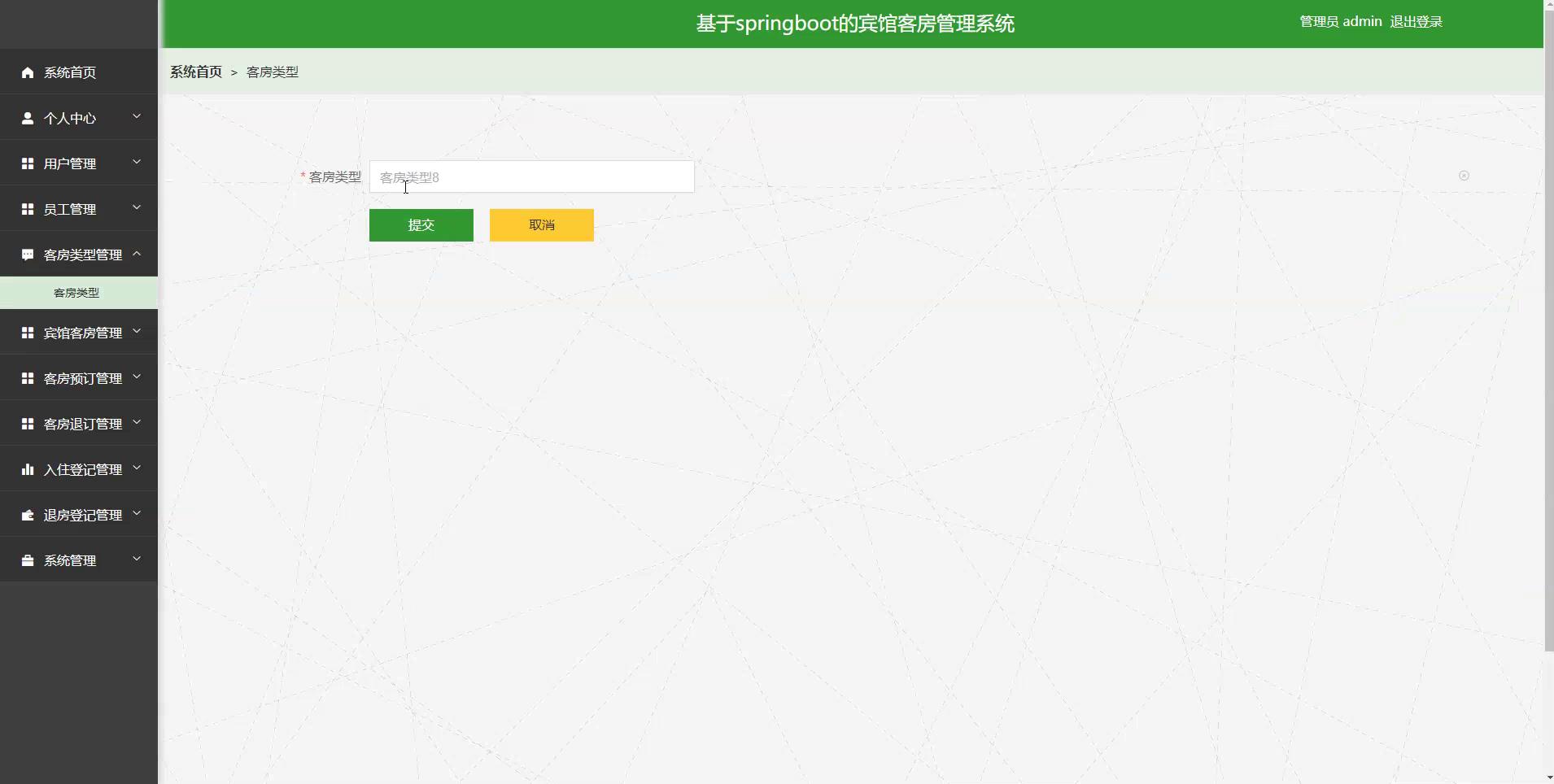Click the grid icon beside 员工管理
This screenshot has width=1554, height=784.
tap(28, 209)
